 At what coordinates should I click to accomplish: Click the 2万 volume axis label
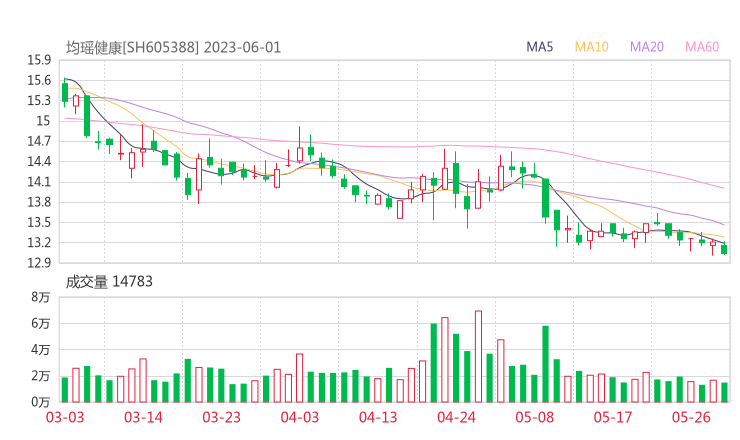pos(41,376)
